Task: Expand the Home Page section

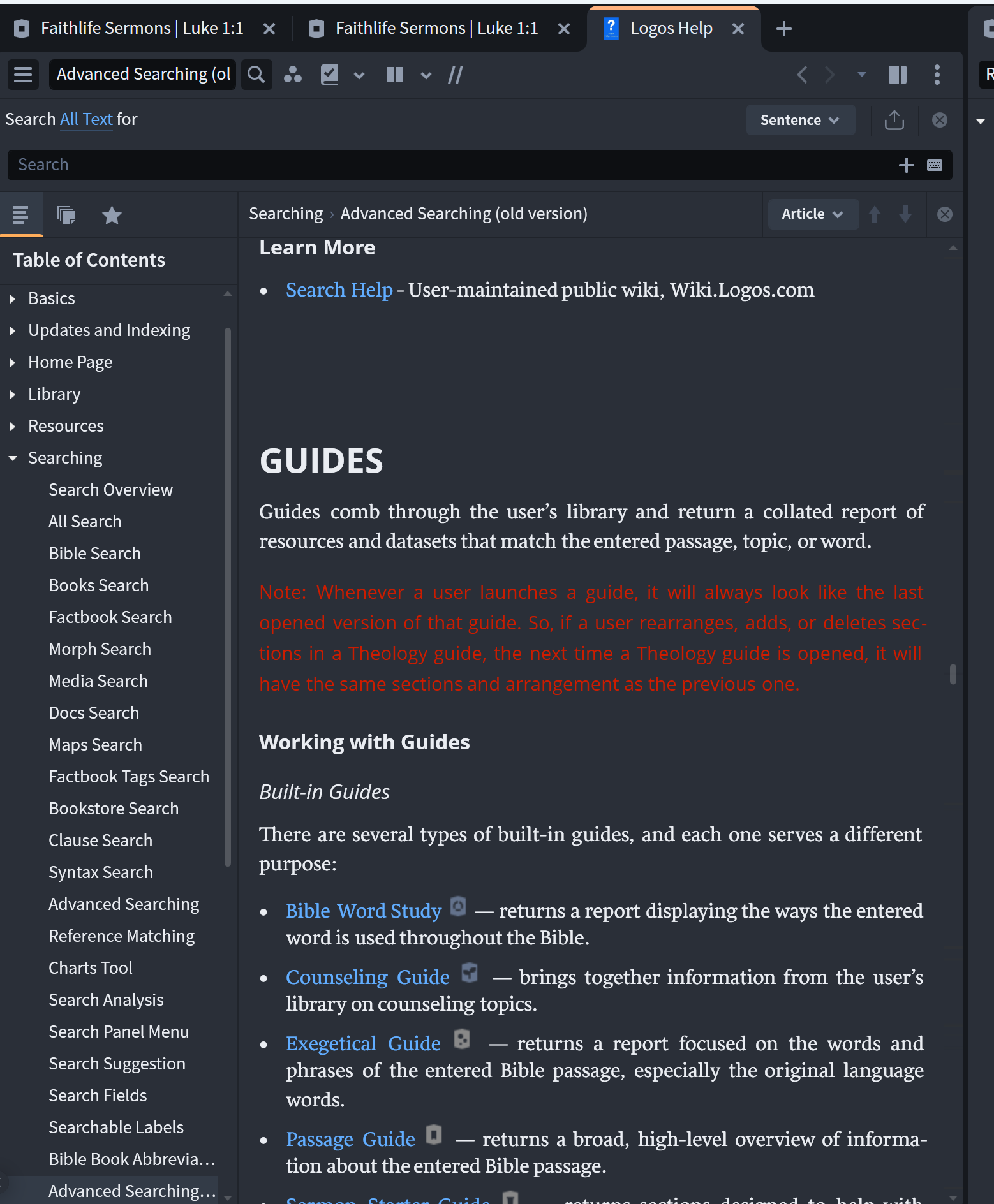Action: tap(13, 362)
